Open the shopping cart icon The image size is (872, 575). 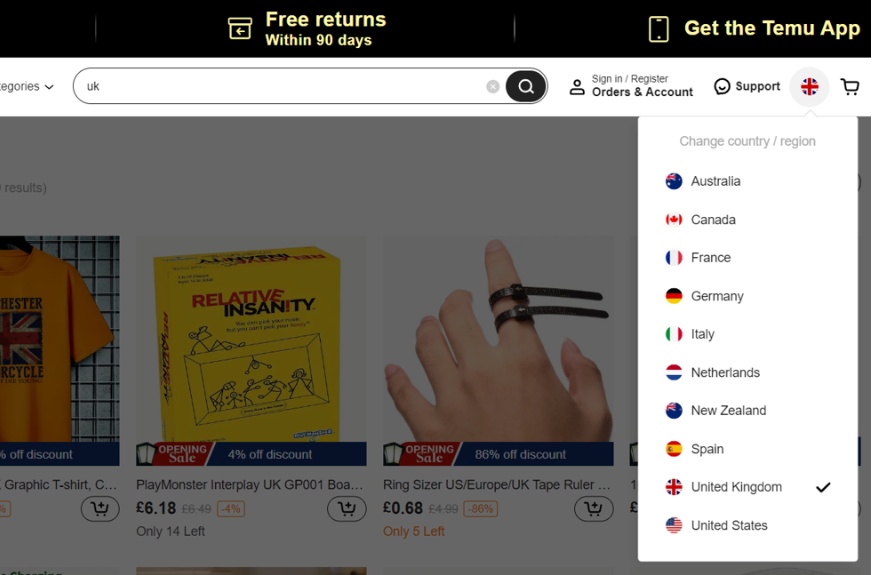pyautogui.click(x=850, y=87)
